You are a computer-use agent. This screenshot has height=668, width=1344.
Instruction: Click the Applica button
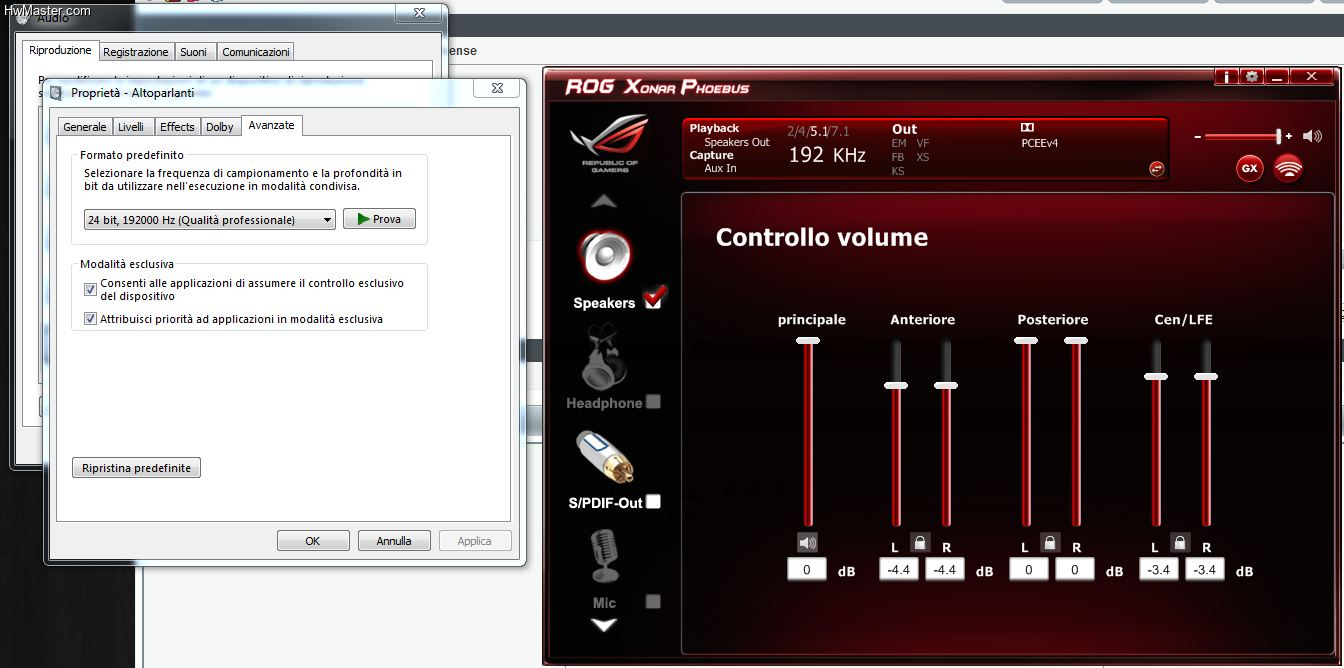pyautogui.click(x=475, y=541)
